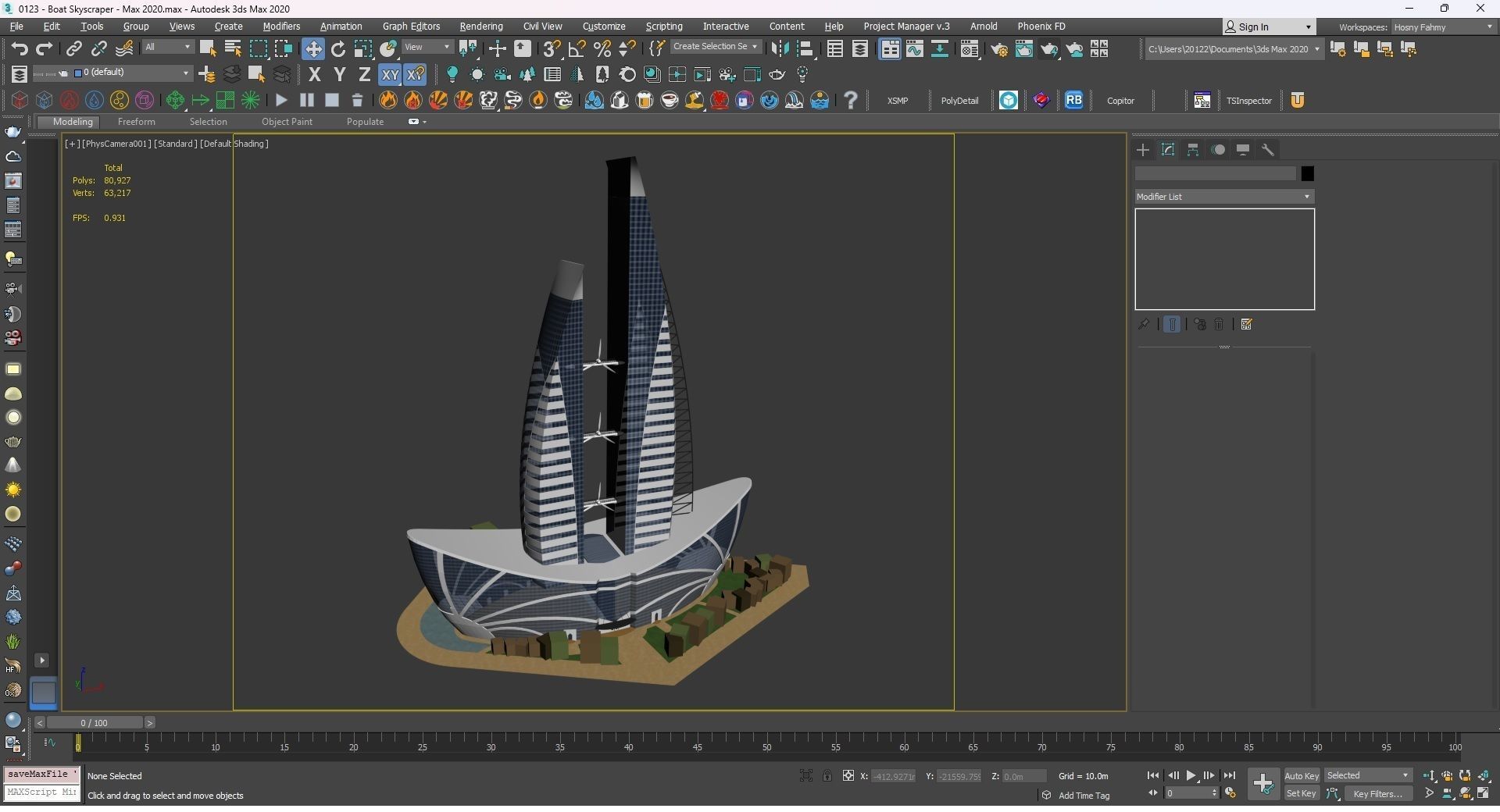Activate the Select and Scale tool

tap(363, 49)
